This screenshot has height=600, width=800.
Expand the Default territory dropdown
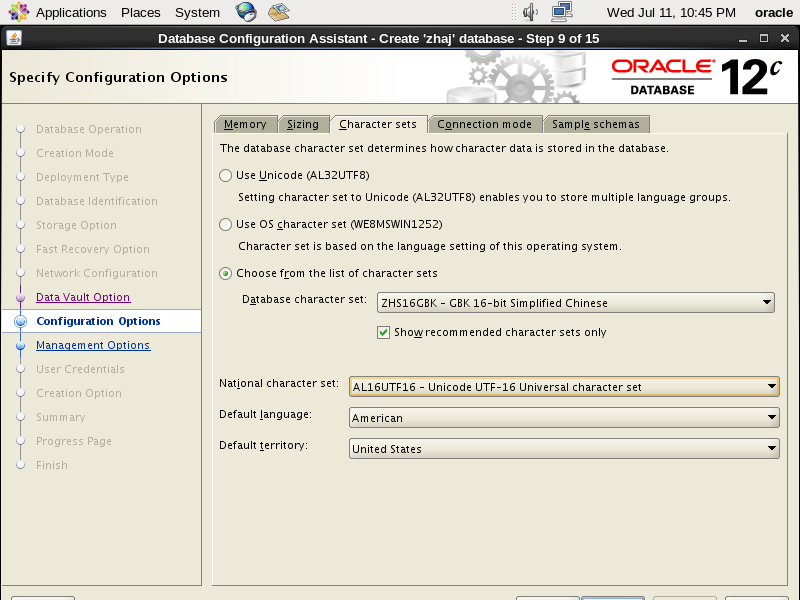564,449
